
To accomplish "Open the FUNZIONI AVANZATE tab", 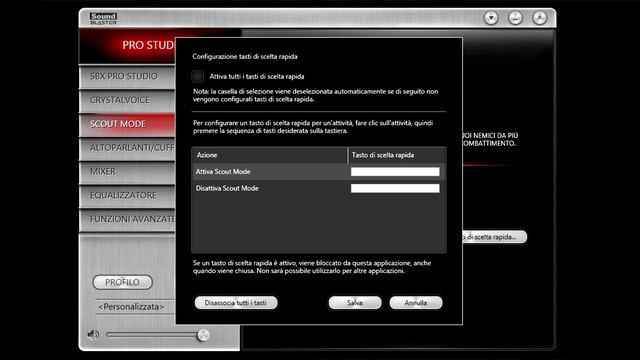I will click(127, 219).
